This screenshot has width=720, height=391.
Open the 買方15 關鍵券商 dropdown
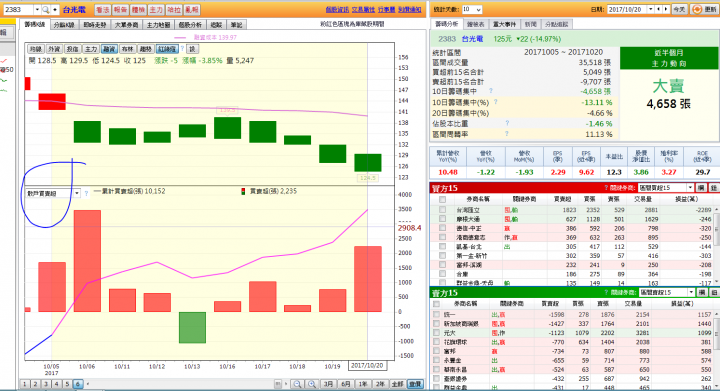pos(690,188)
